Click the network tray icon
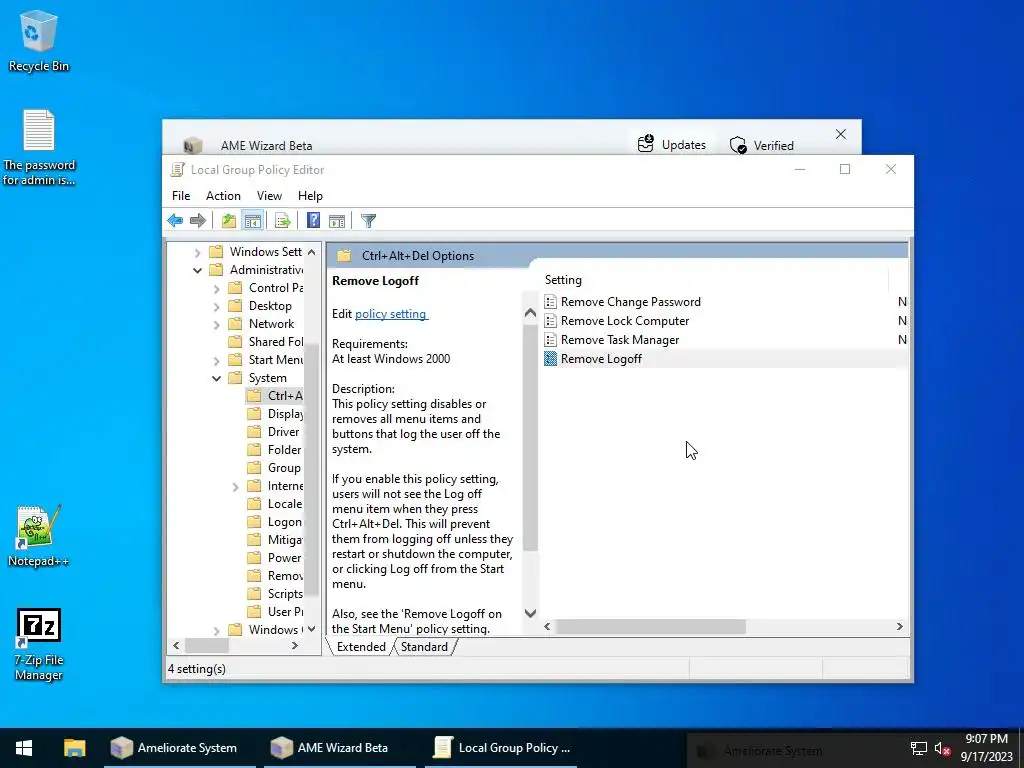This screenshot has height=768, width=1024. [919, 748]
